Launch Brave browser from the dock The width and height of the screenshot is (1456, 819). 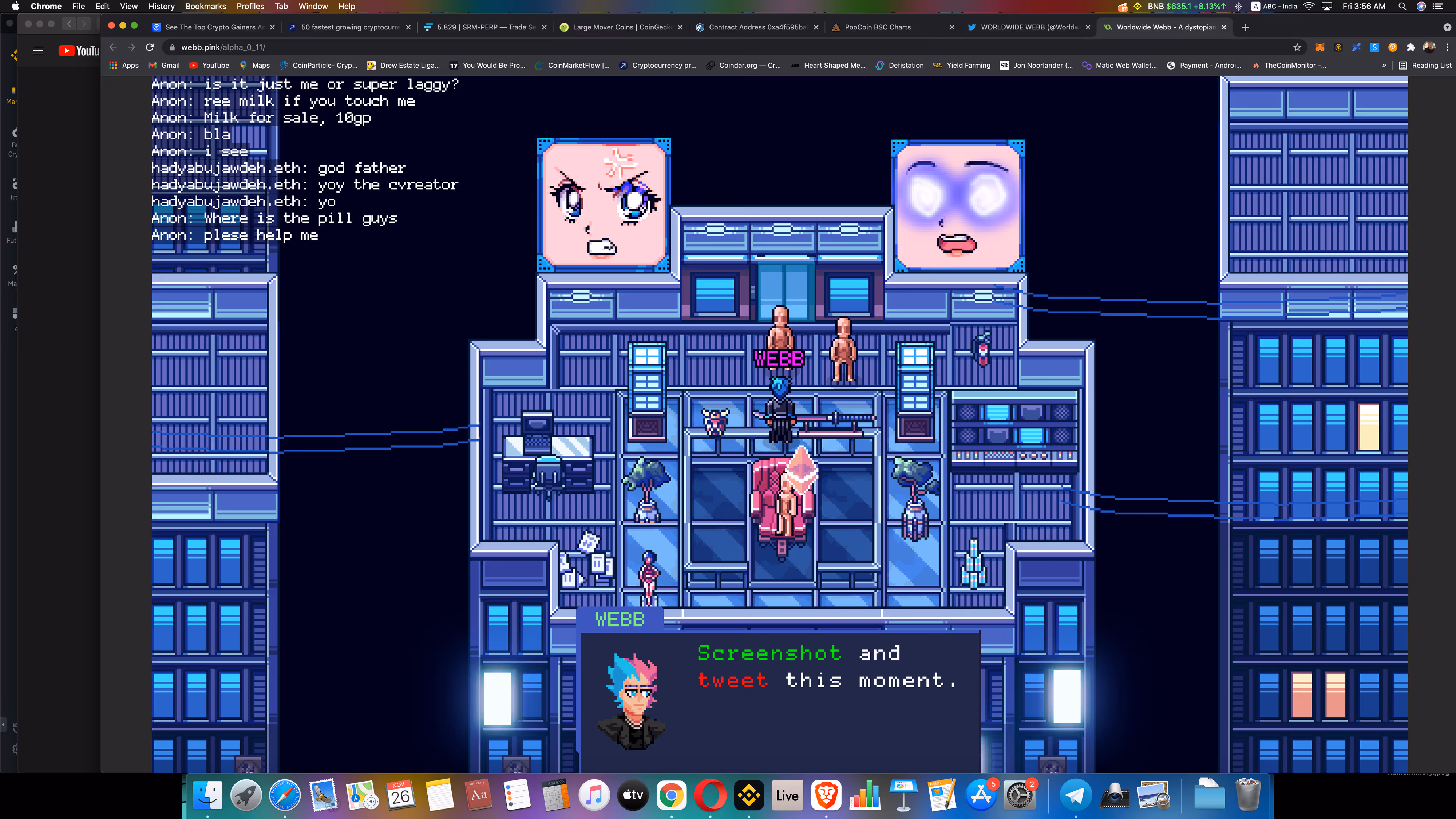tap(826, 795)
